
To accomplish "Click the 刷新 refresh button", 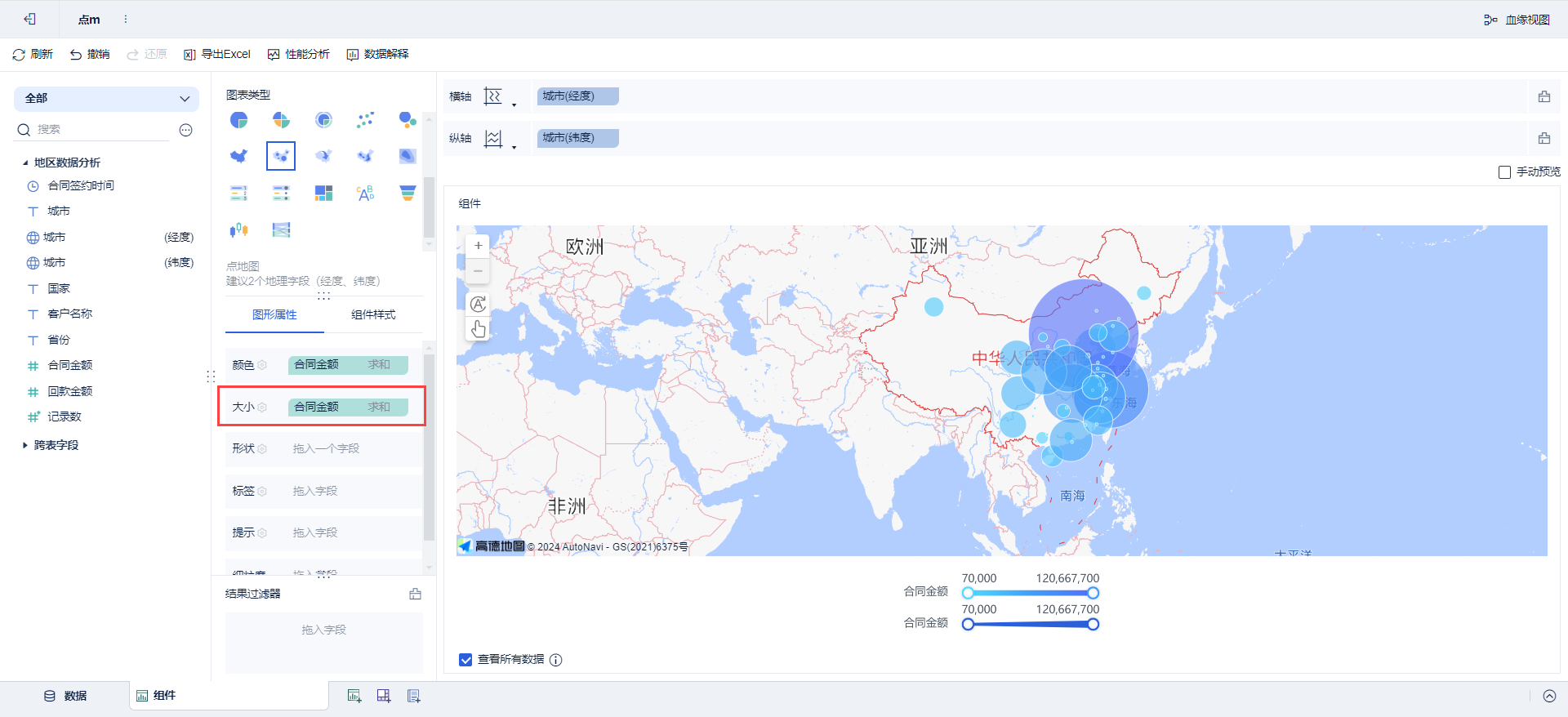I will [x=33, y=54].
